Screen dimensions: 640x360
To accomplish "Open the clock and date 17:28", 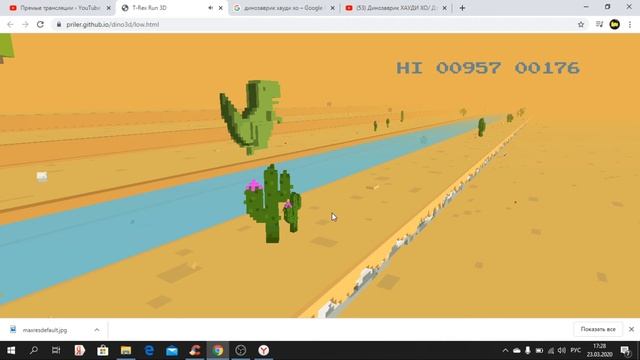I will [x=599, y=350].
